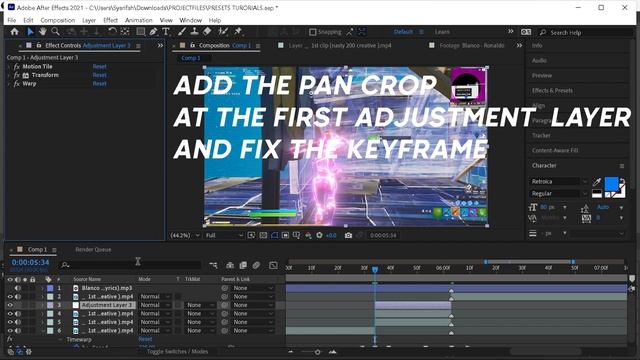
Task: Select the Horizontal Type tool
Action: [x=166, y=31]
